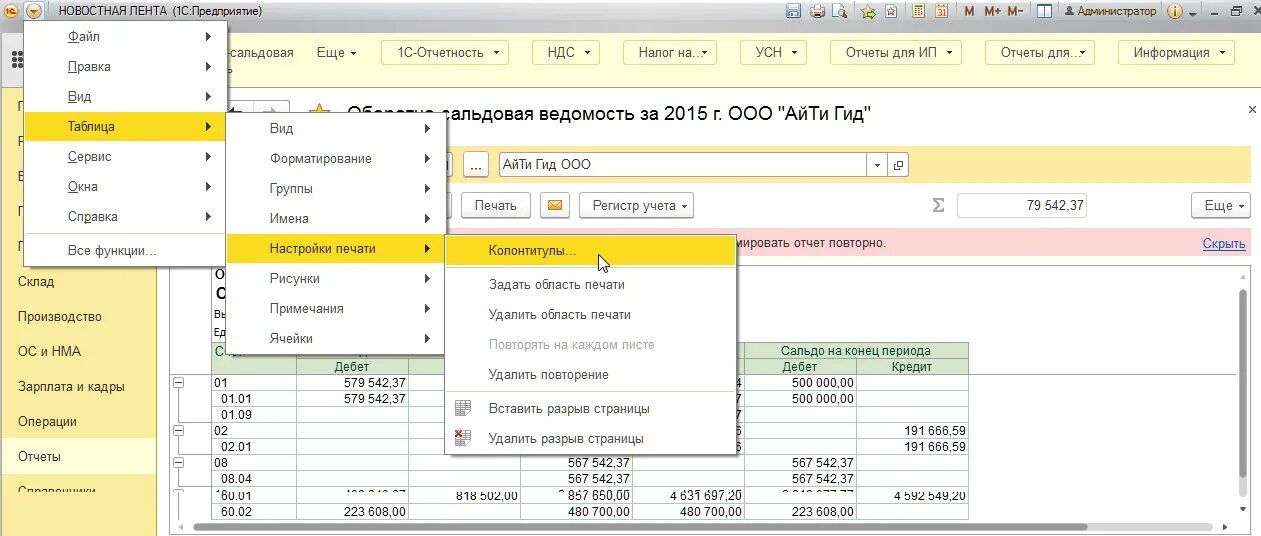Expand the organization combo box arrow
The width and height of the screenshot is (1261, 536).
(x=877, y=165)
